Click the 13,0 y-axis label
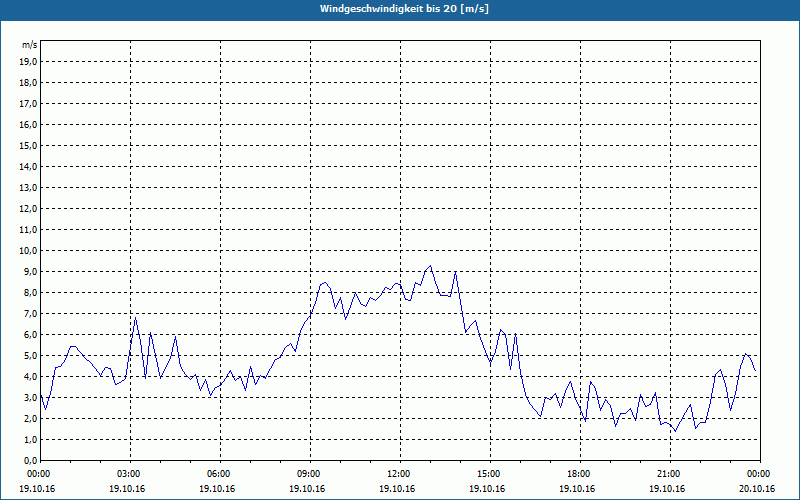800x500 pixels. click(28, 188)
